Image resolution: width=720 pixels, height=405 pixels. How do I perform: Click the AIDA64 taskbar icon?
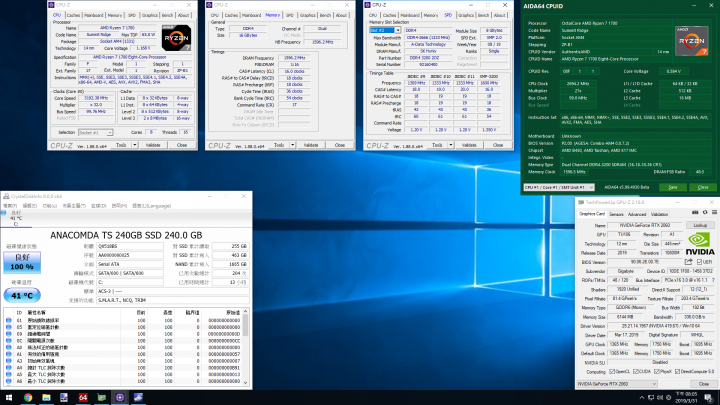click(83, 398)
